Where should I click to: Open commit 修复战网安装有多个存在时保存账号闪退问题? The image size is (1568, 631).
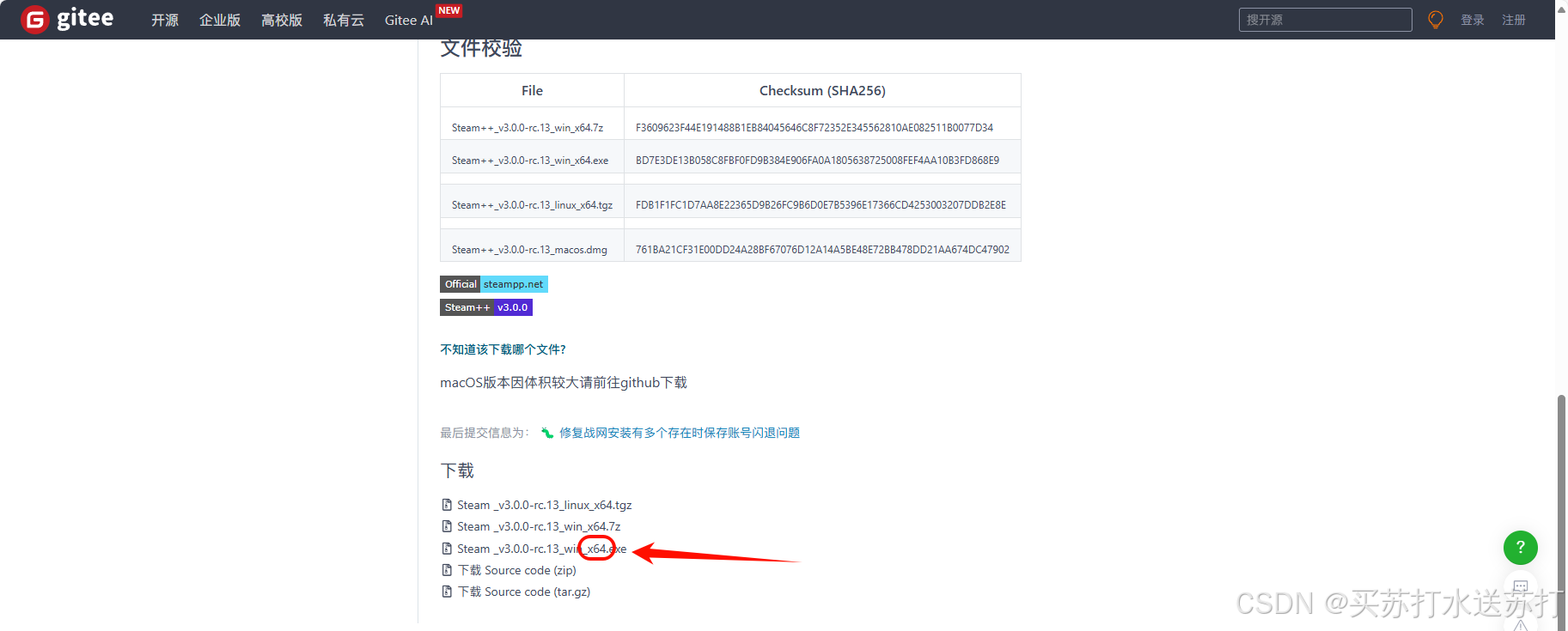coord(680,433)
